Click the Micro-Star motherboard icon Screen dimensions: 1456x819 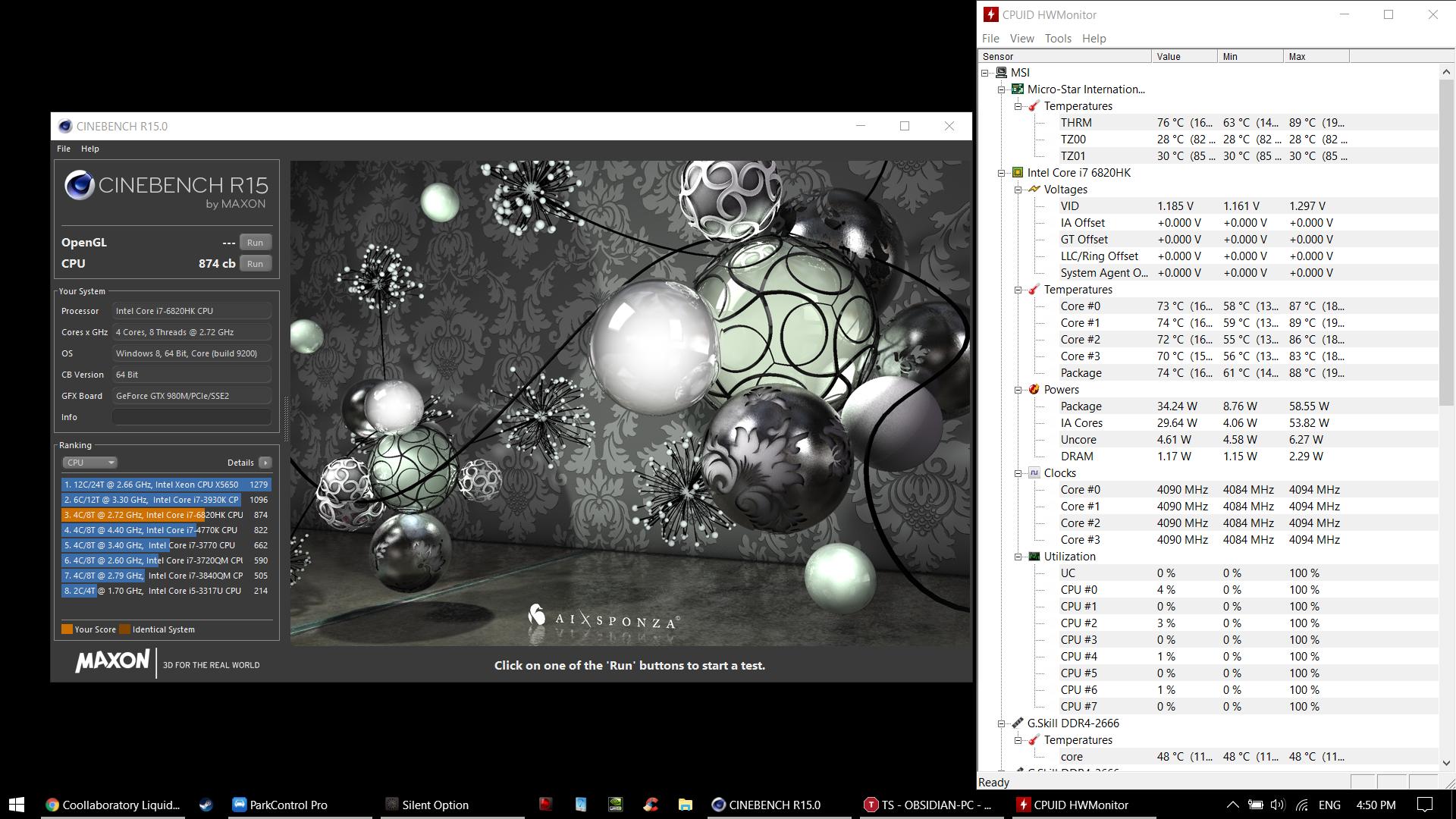[x=1018, y=89]
